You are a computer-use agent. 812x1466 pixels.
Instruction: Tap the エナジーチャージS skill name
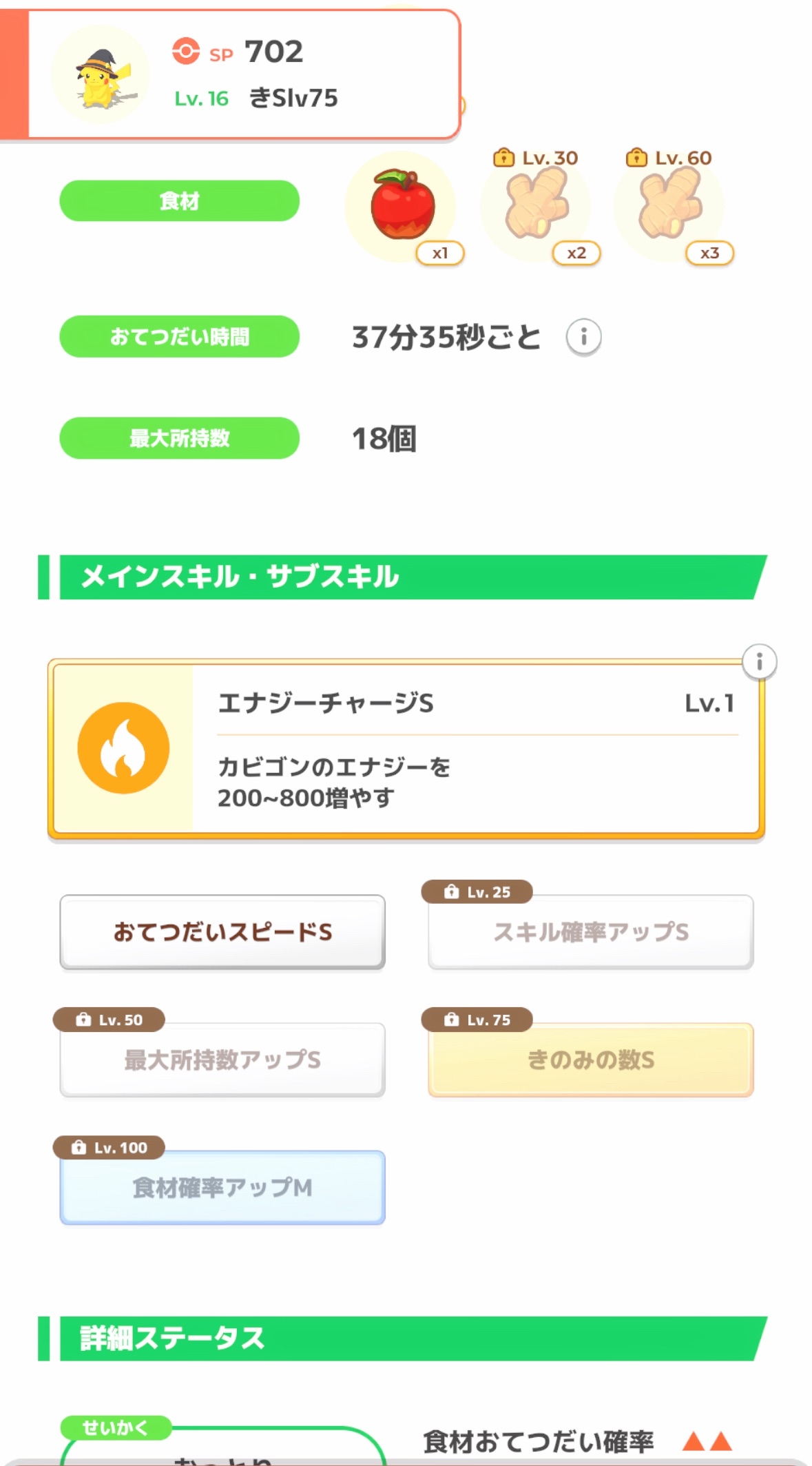point(326,703)
